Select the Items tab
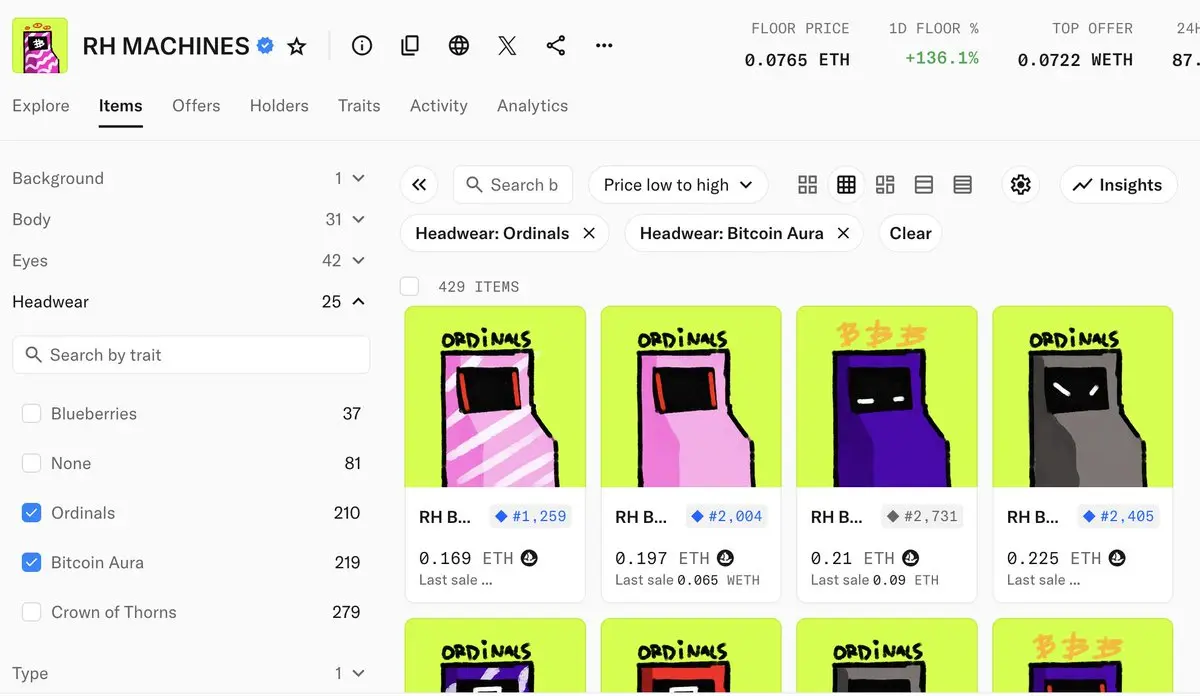Screen dimensions: 1200x696 pyautogui.click(x=120, y=105)
